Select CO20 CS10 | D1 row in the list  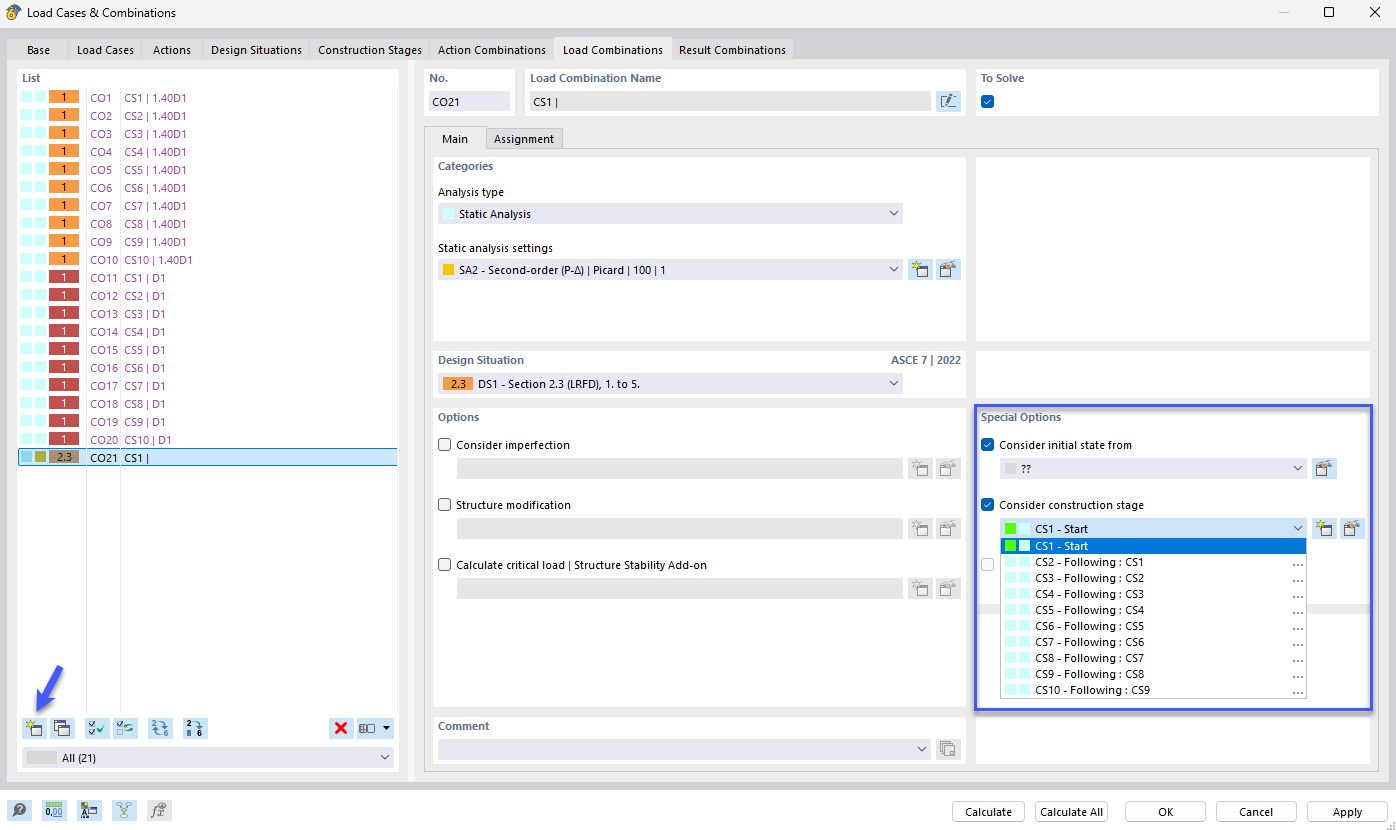click(208, 440)
